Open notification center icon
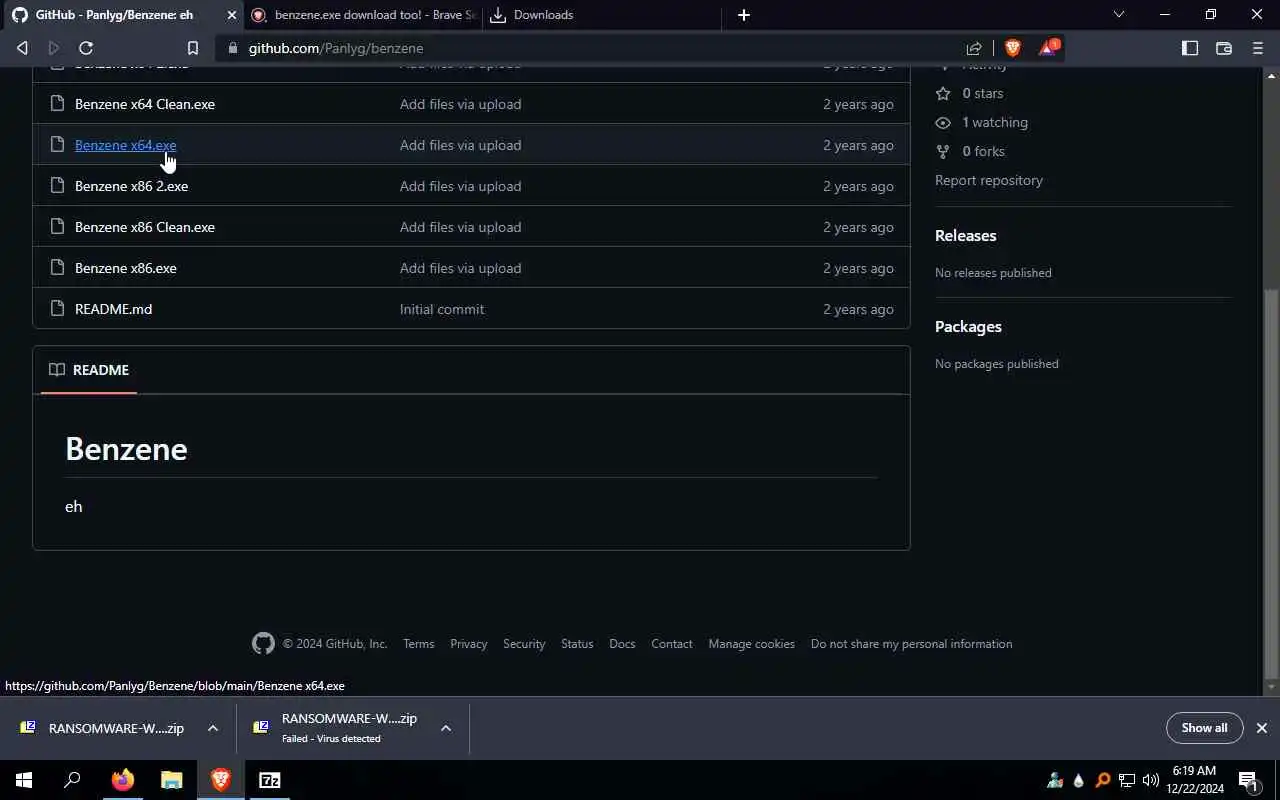 pos(1248,780)
